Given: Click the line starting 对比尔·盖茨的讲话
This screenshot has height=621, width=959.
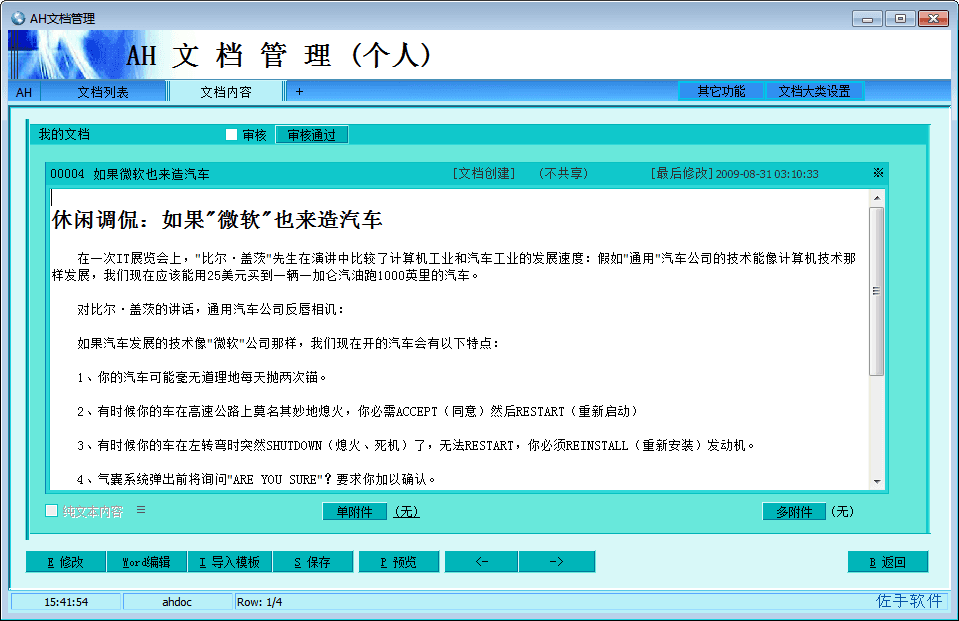Looking at the screenshot, I should point(211,310).
